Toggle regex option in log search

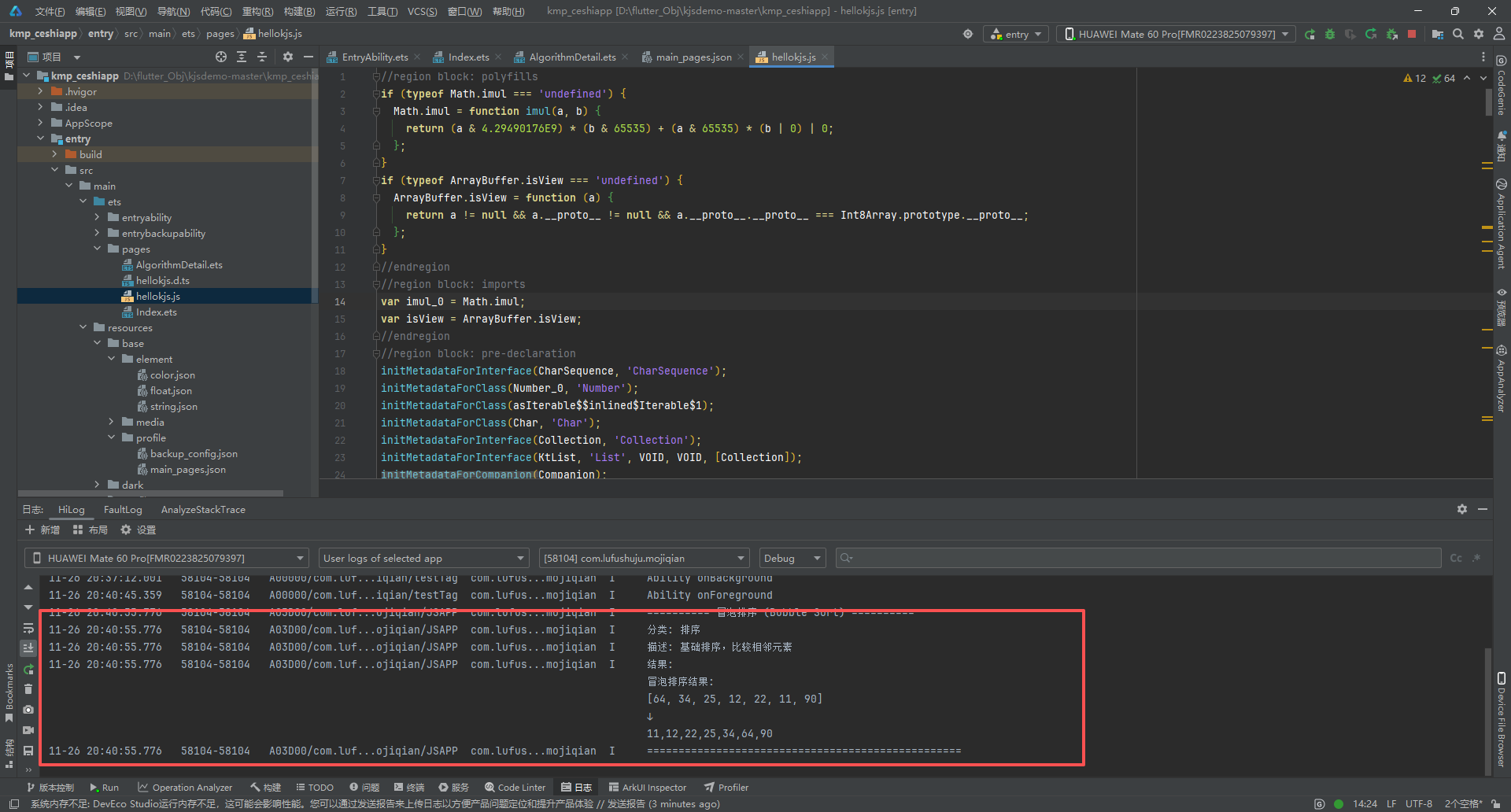(1476, 558)
